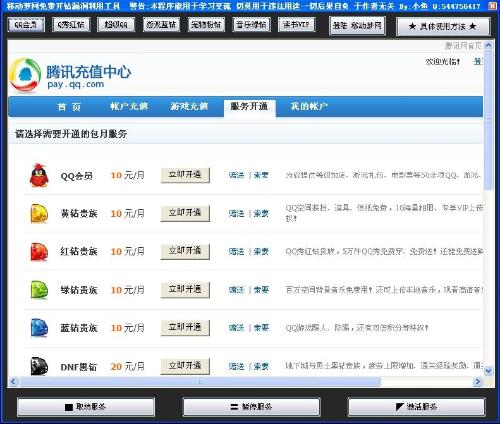Select the 游戏蓝钻 toolbar button
500x424 pixels.
point(161,25)
